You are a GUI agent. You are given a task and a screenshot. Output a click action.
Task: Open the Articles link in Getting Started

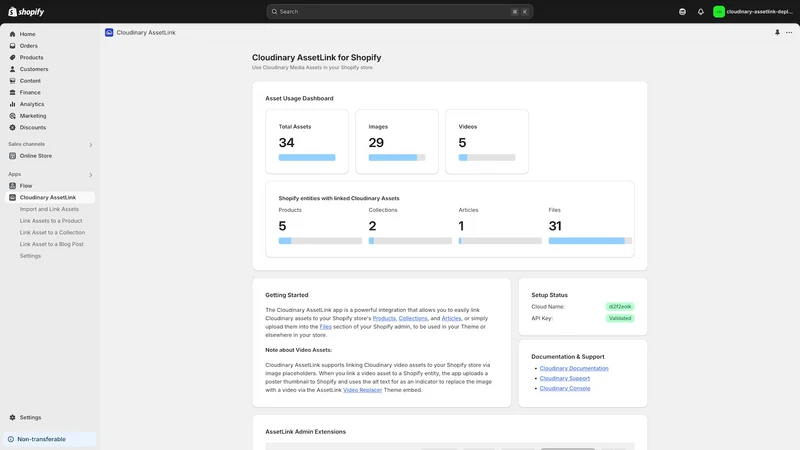(x=452, y=318)
